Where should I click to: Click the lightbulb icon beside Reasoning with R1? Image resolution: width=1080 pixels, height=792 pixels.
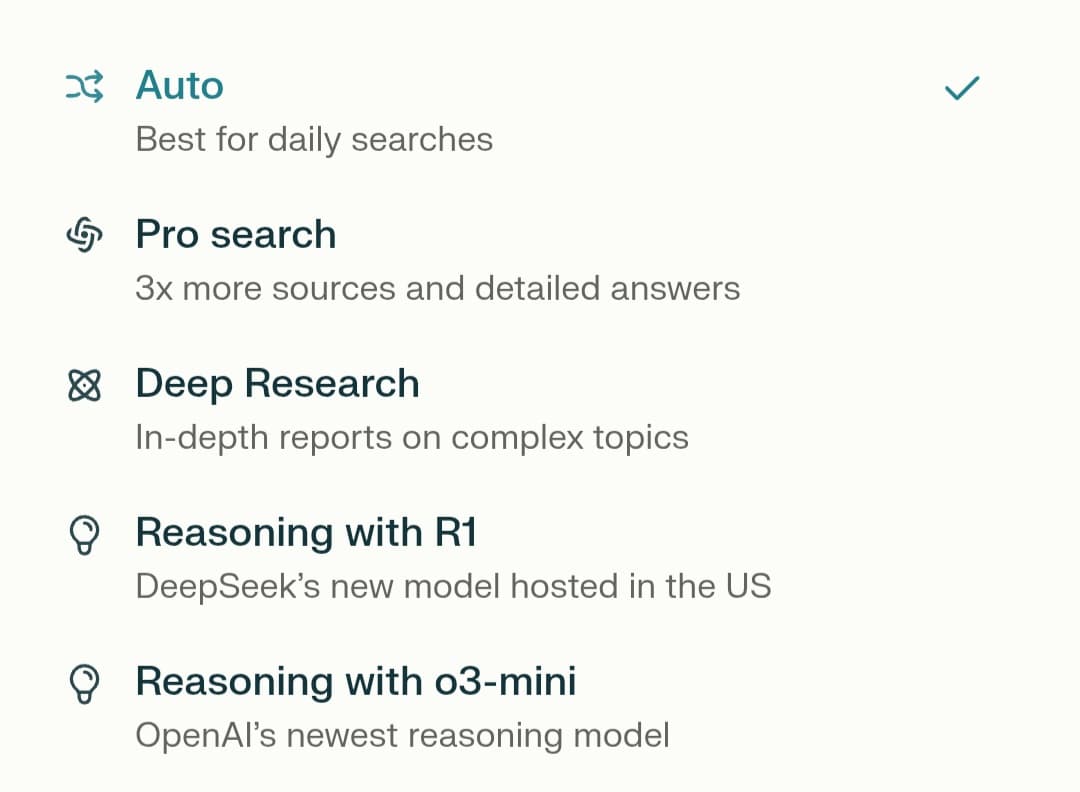click(x=85, y=535)
